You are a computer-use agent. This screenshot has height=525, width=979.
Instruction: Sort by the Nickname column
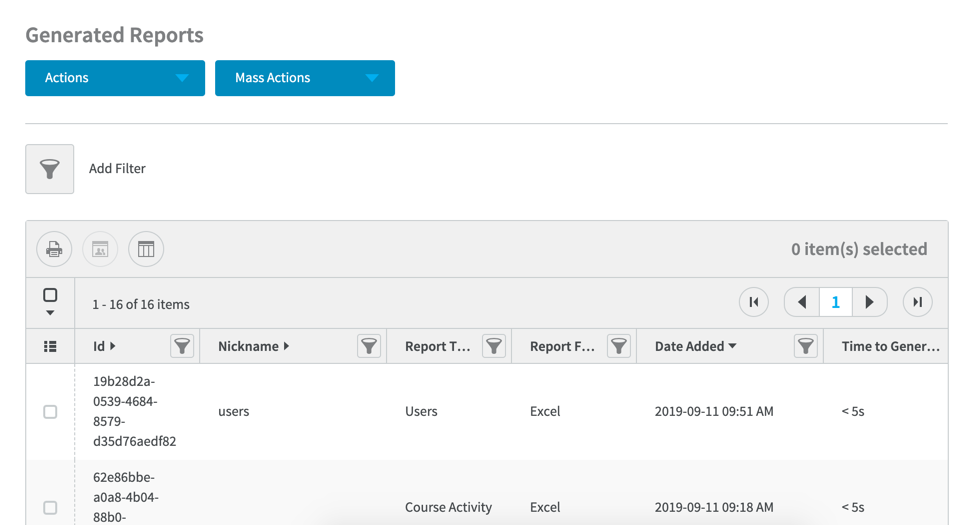253,346
